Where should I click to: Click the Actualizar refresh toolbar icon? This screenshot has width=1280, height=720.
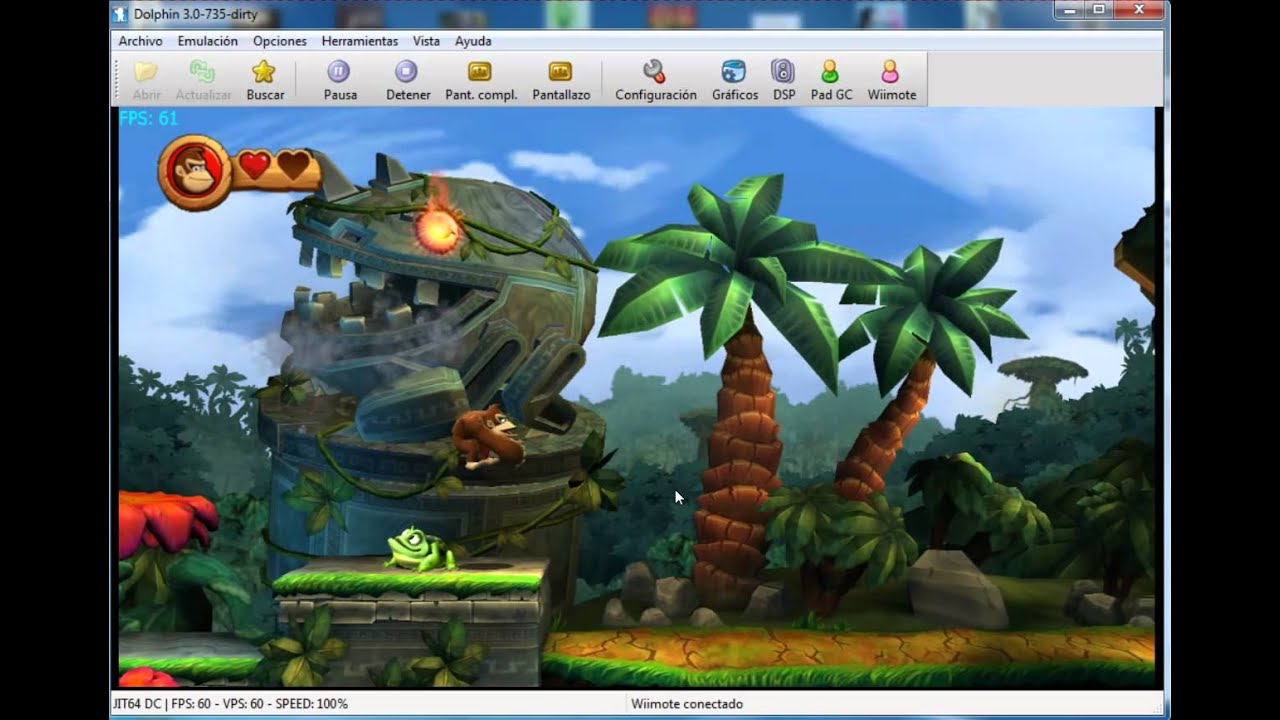tap(203, 72)
